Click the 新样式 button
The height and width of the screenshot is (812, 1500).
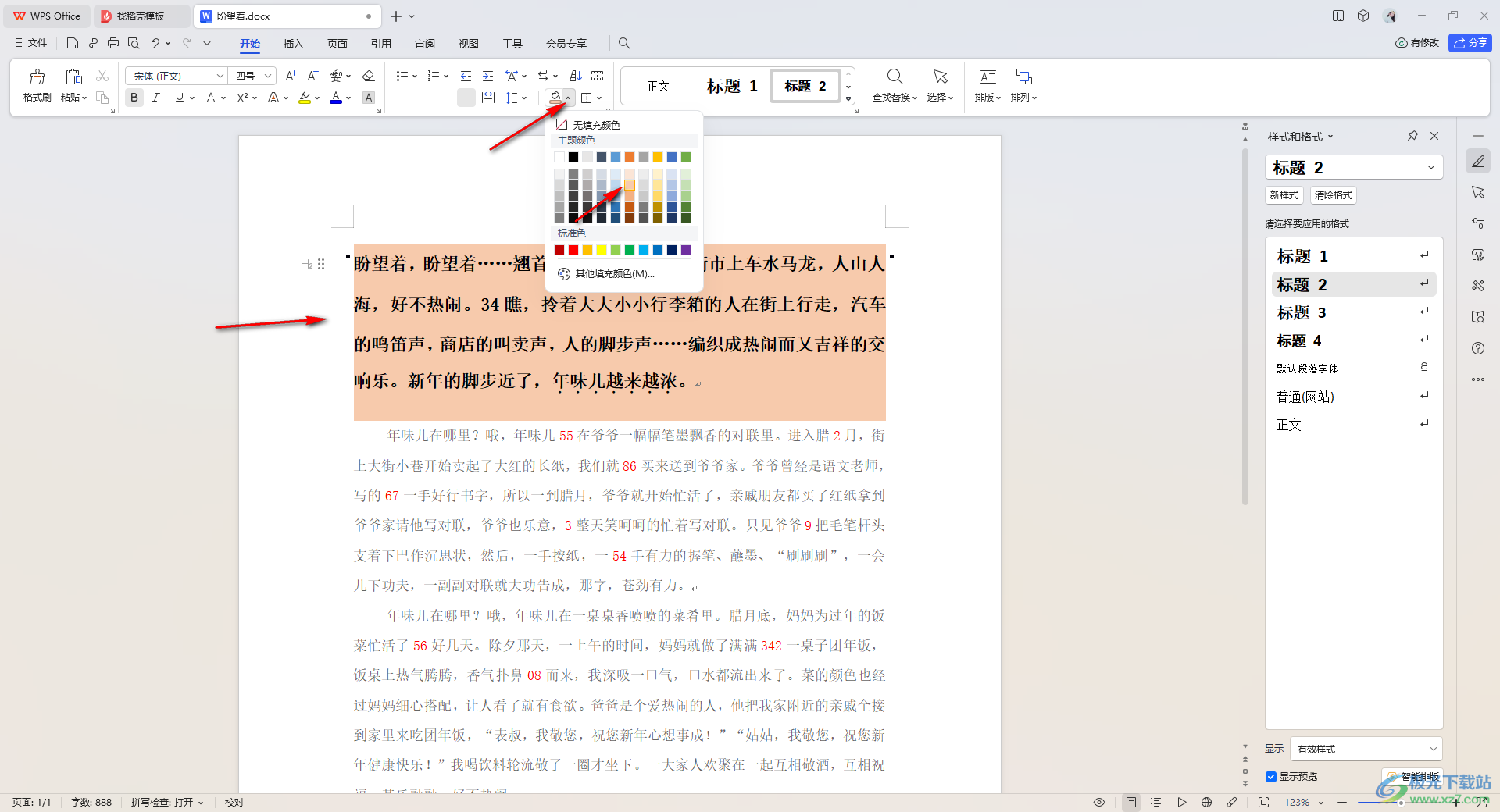click(x=1284, y=195)
